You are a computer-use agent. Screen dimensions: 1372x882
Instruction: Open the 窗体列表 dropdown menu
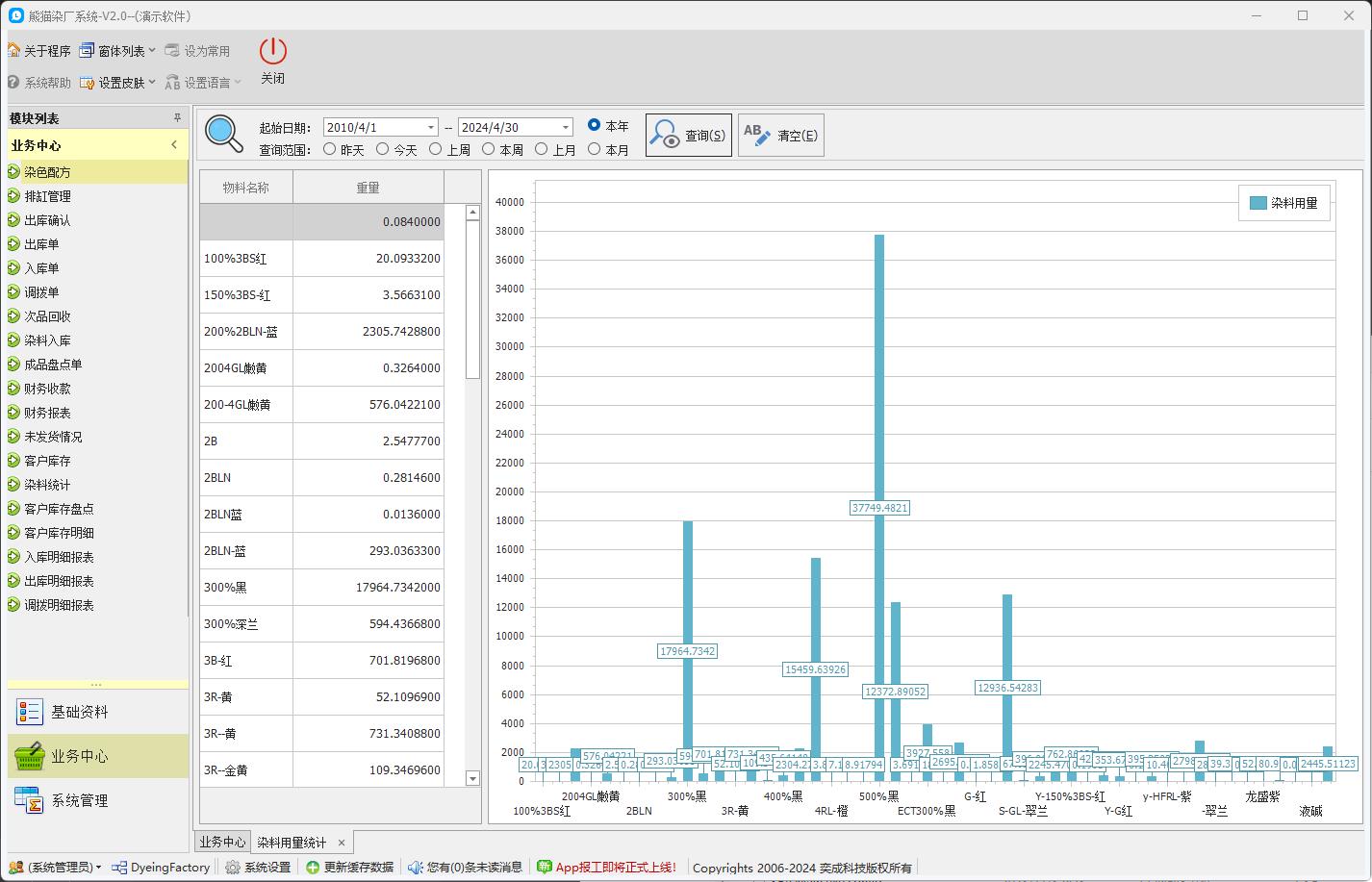119,51
